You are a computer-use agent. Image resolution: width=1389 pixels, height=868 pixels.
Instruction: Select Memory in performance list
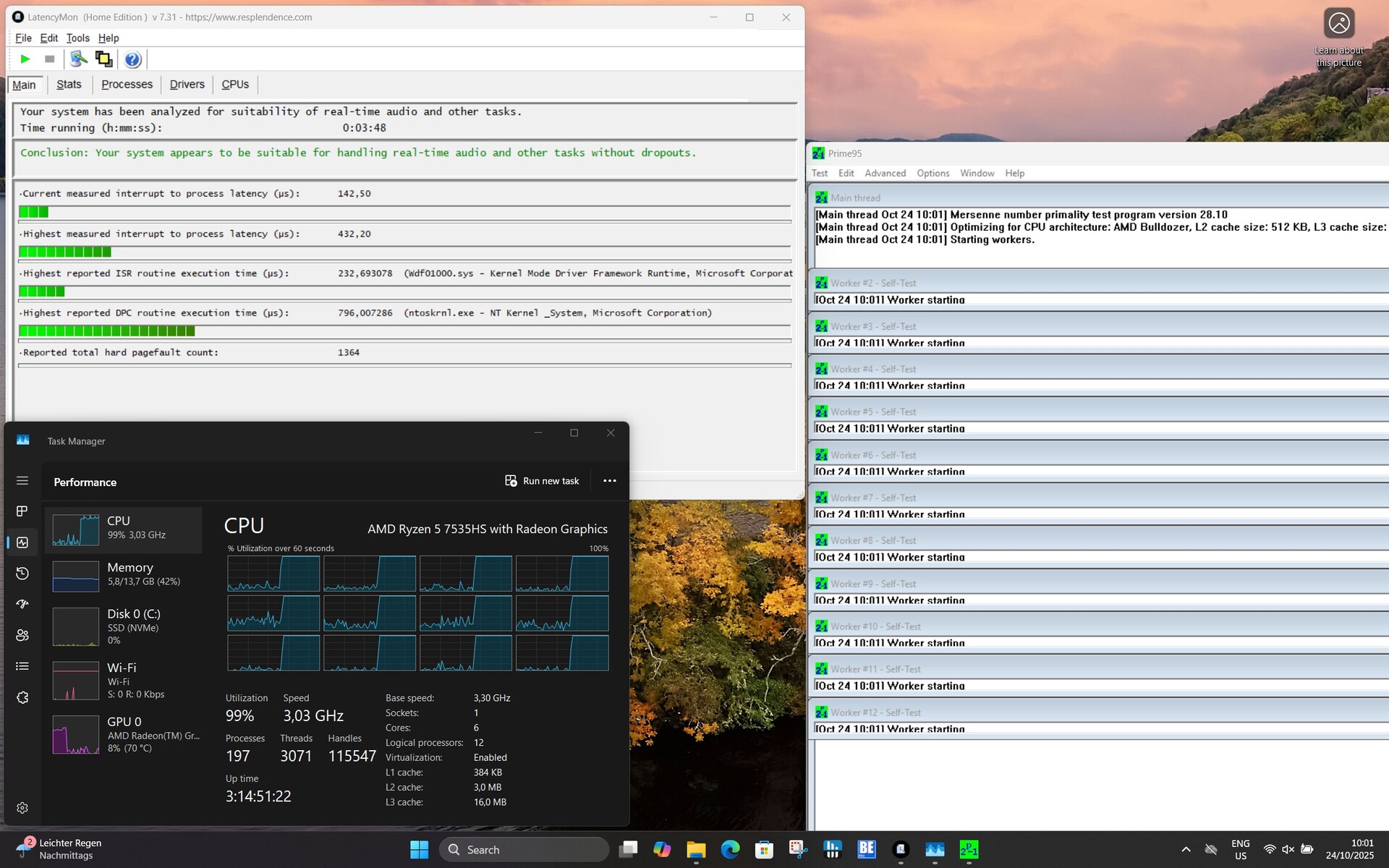123,576
